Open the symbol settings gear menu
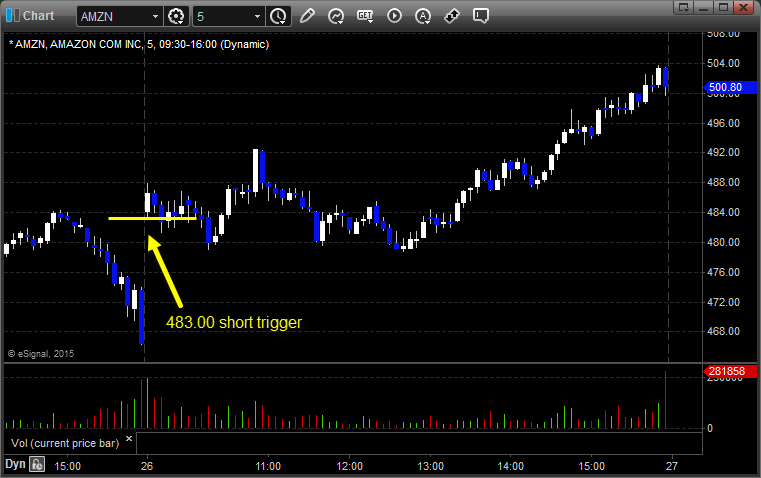The width and height of the screenshot is (761, 478). click(176, 16)
